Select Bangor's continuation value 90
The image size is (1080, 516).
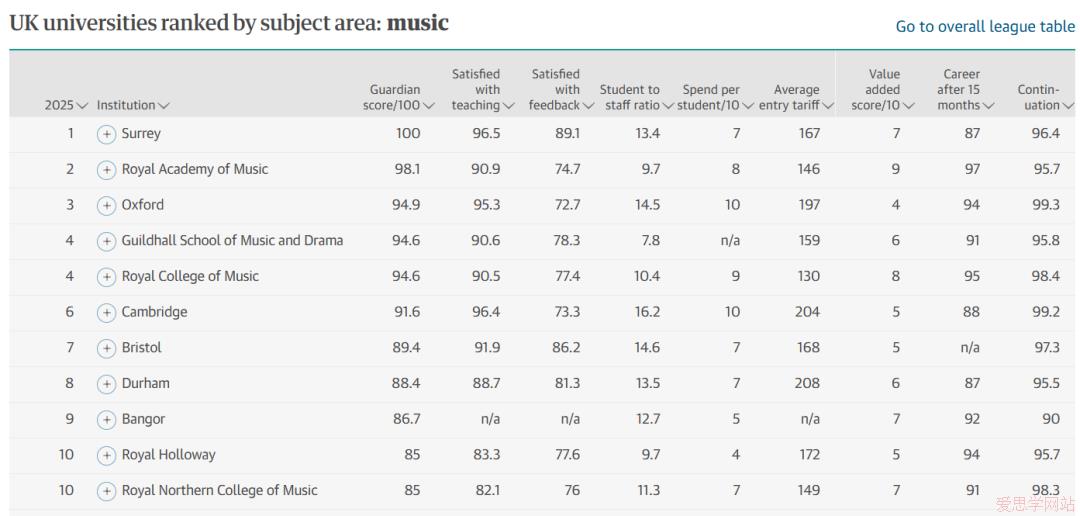tap(1051, 419)
